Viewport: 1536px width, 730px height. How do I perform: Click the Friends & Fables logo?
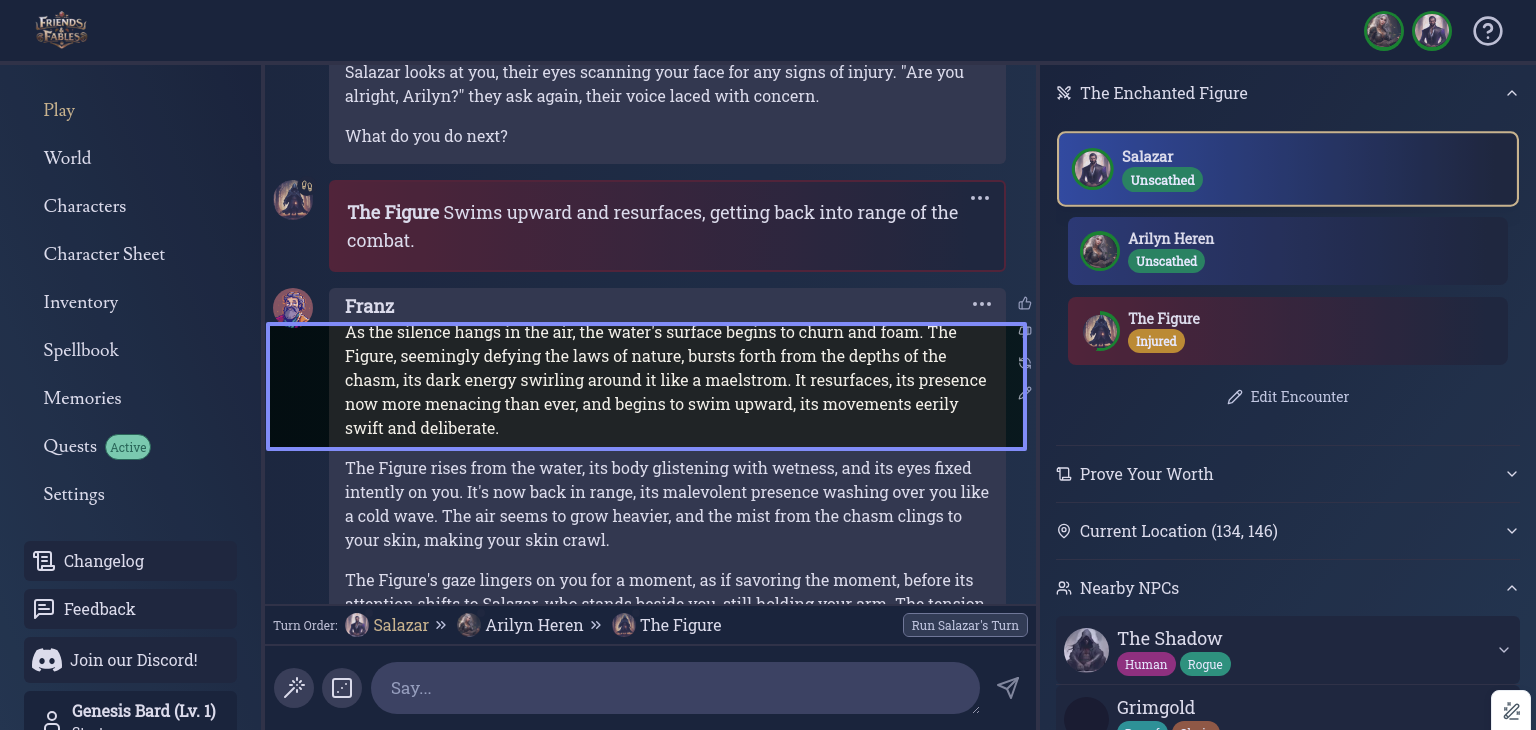(62, 31)
